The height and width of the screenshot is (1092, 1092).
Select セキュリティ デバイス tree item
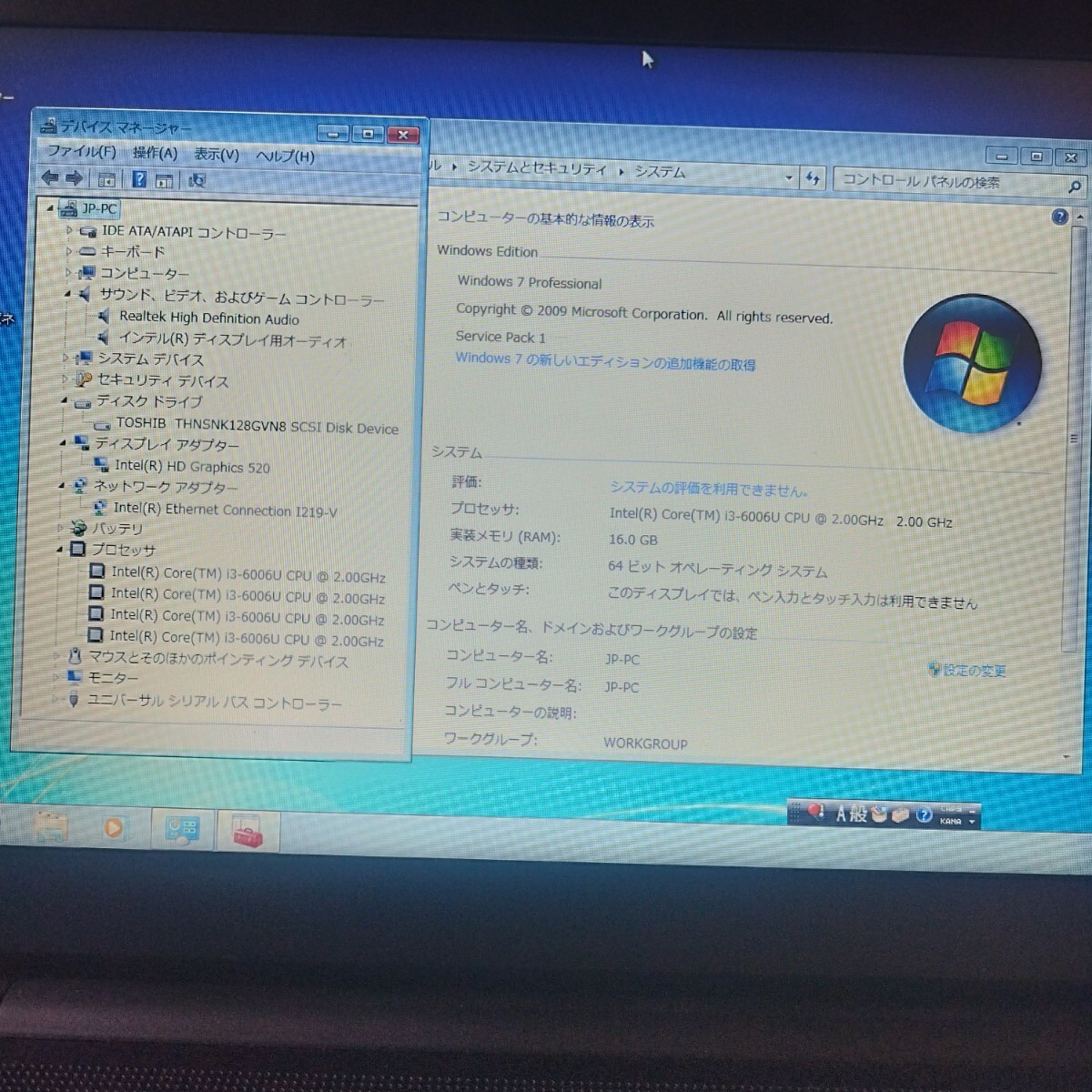[x=163, y=380]
